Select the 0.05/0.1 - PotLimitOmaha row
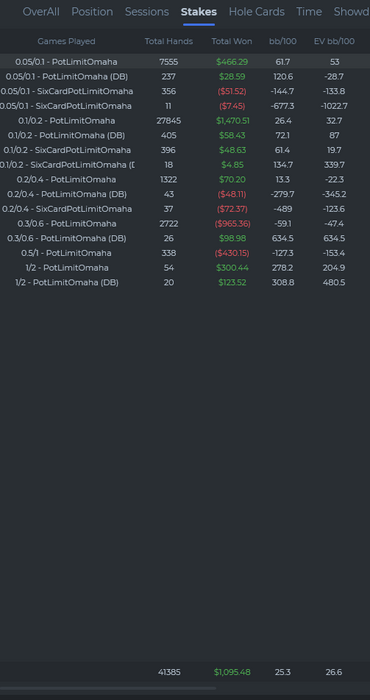The image size is (370, 700). 185,62
